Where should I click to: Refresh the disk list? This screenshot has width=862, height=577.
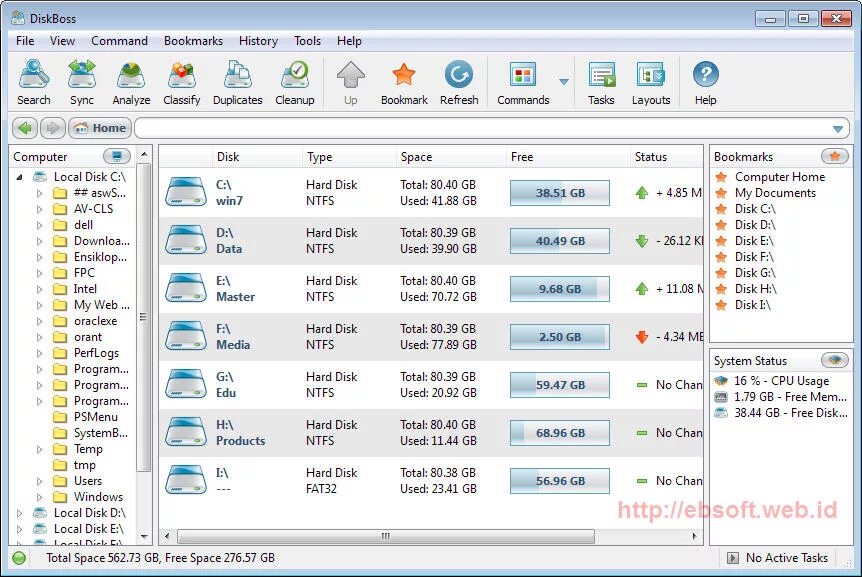click(x=459, y=82)
